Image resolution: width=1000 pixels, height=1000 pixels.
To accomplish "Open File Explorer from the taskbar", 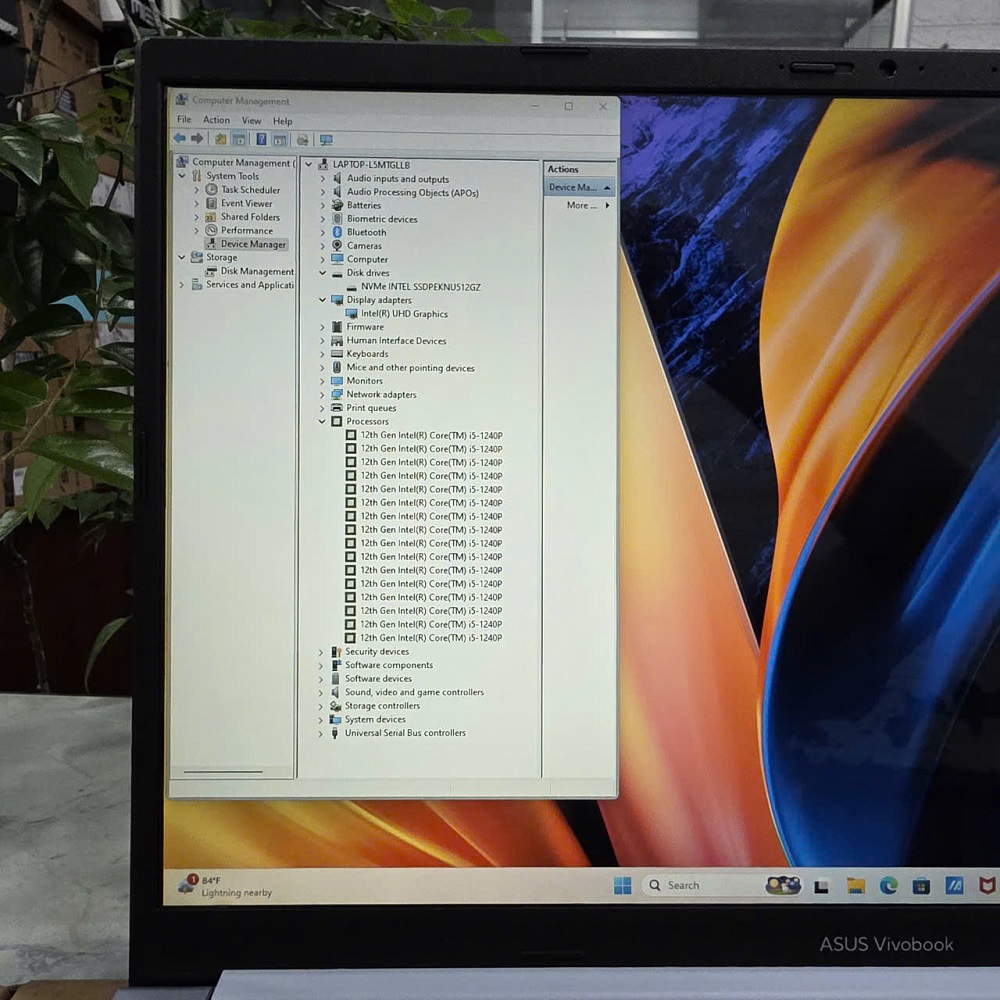I will (855, 885).
